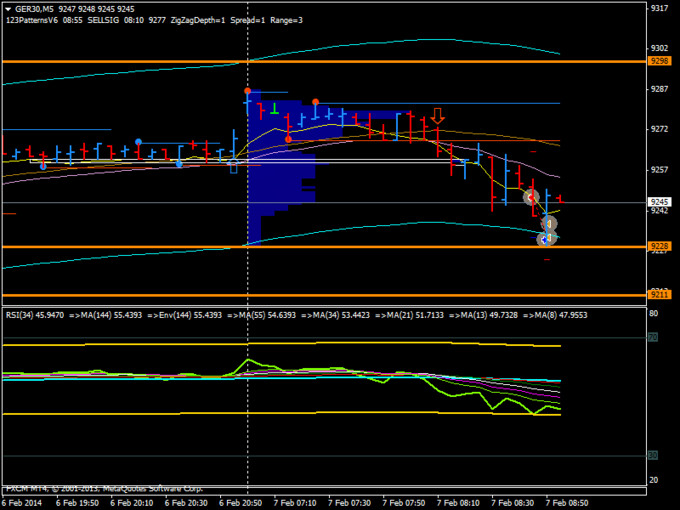Click the lowest gray circle with blue arrow
The width and height of the screenshot is (680, 510).
[545, 238]
